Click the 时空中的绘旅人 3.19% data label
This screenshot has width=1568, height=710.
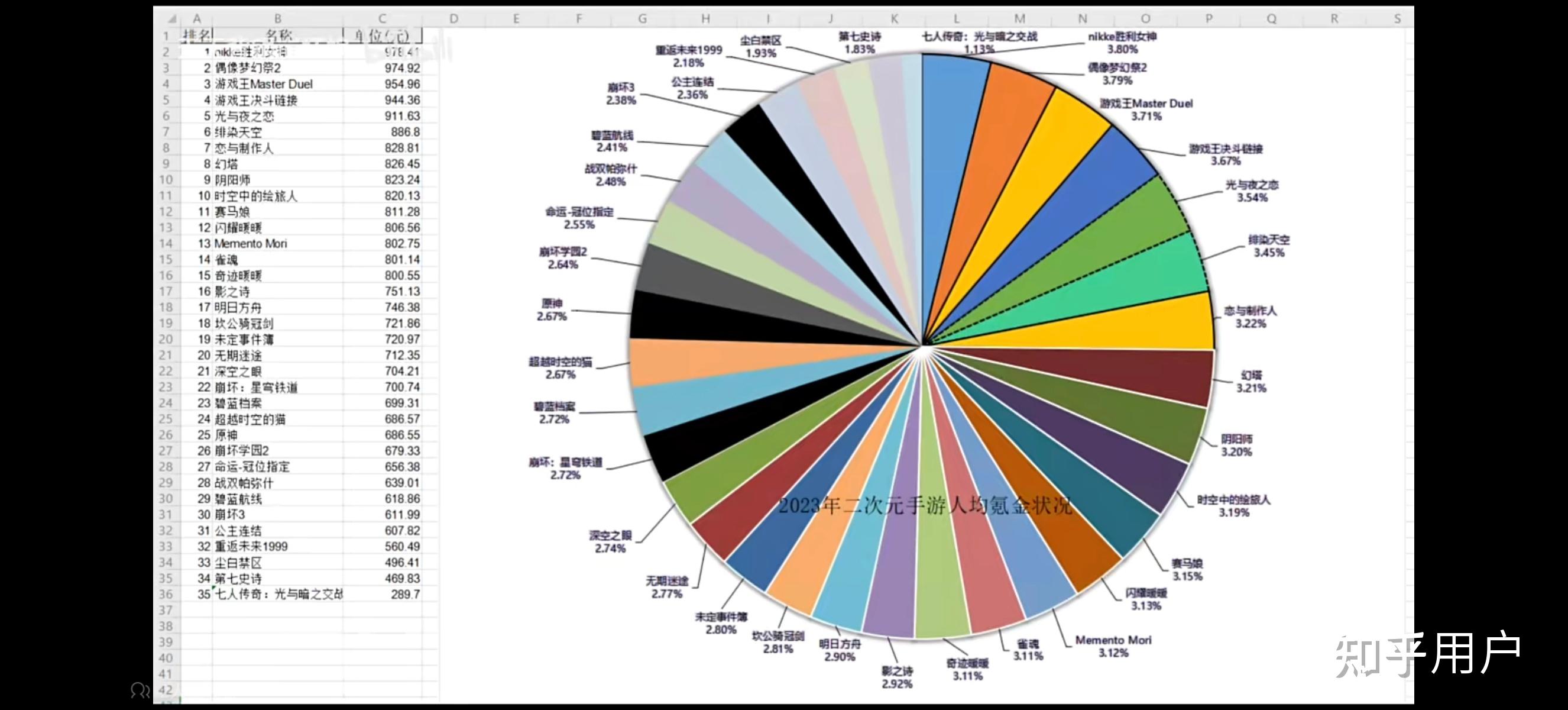point(1234,506)
